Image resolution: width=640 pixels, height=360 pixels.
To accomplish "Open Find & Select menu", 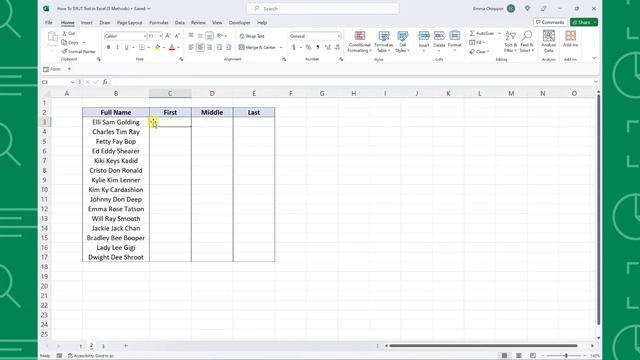I will pos(527,41).
